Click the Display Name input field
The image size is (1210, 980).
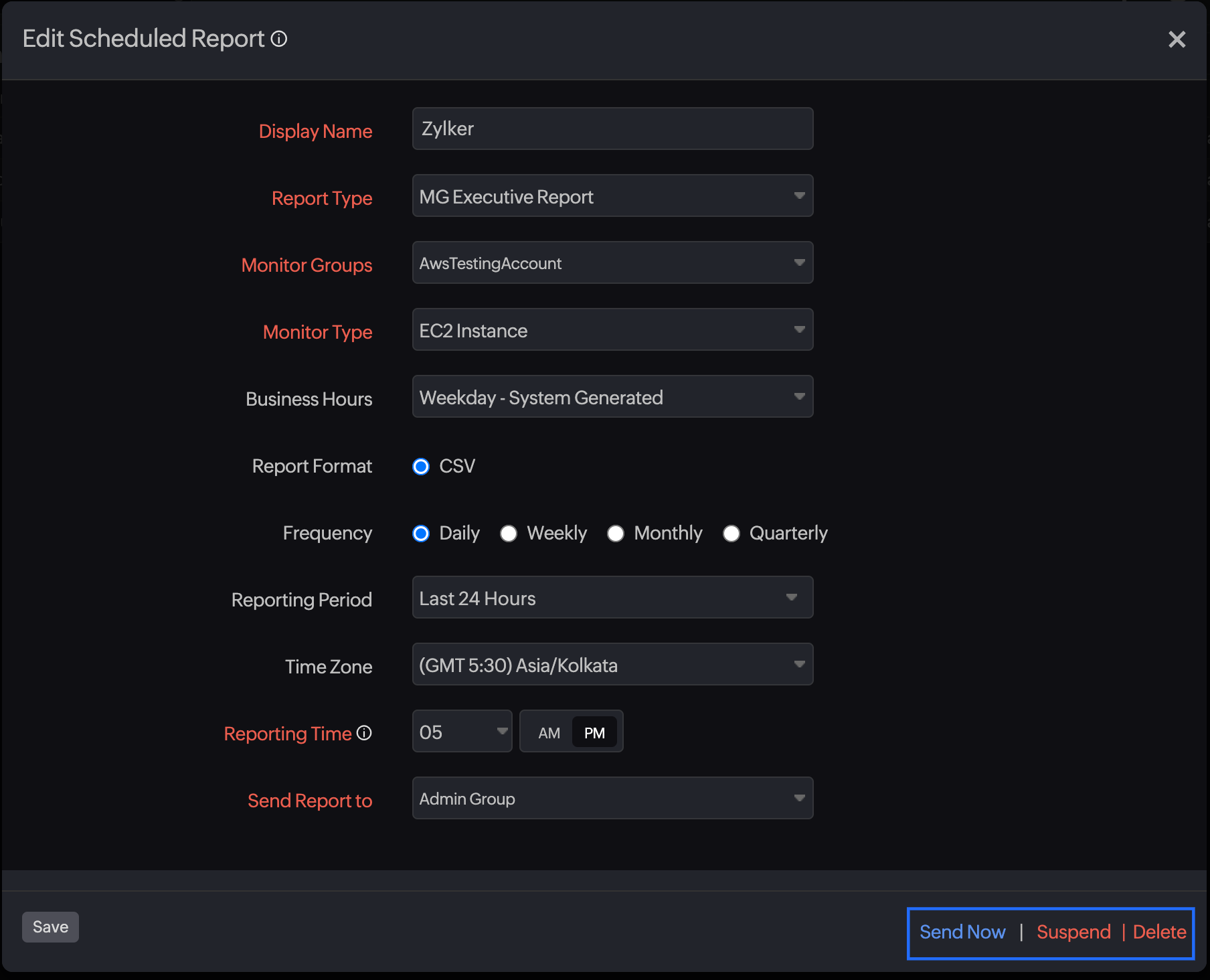tap(612, 129)
